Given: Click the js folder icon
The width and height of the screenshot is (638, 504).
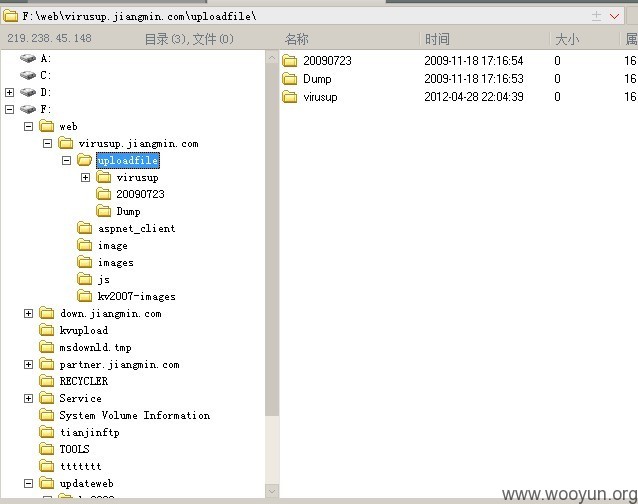Looking at the screenshot, I should 85,279.
